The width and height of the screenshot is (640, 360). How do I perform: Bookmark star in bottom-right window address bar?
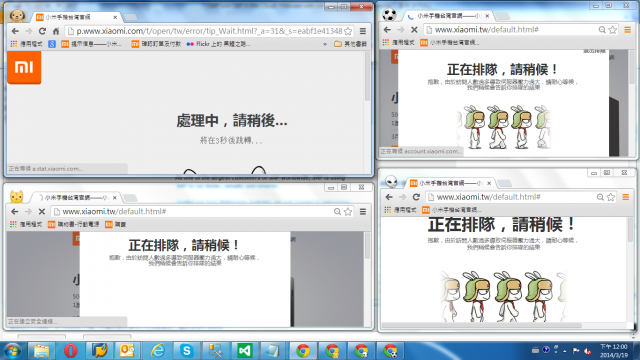click(x=611, y=197)
